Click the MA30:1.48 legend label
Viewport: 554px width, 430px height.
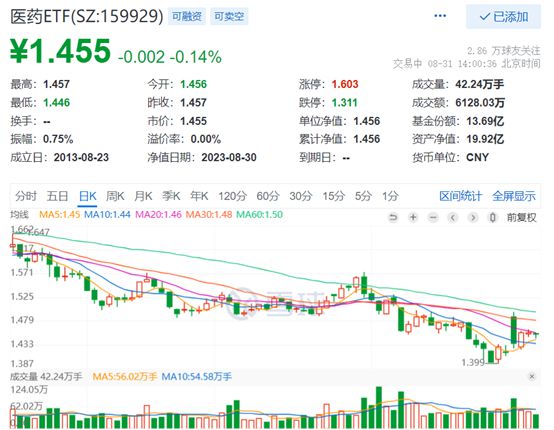pos(209,214)
